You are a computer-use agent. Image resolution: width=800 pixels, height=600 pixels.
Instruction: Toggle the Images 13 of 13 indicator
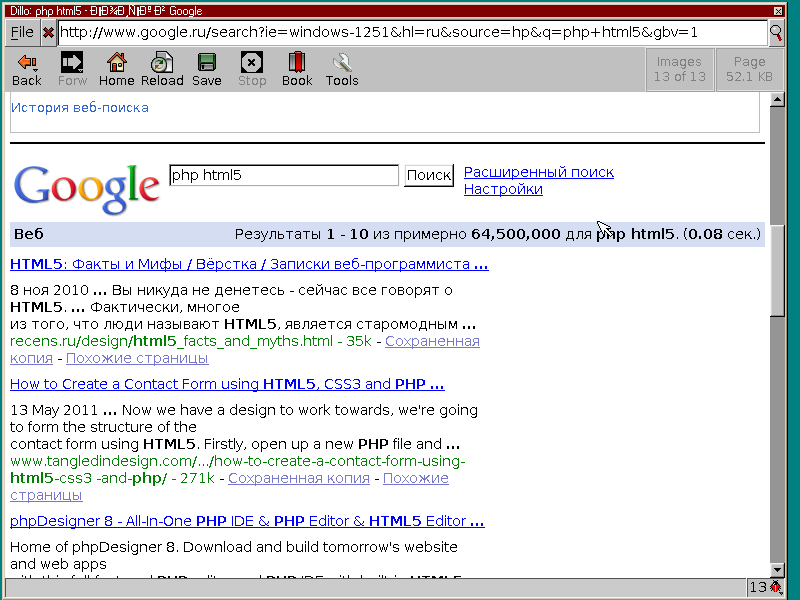tap(680, 69)
